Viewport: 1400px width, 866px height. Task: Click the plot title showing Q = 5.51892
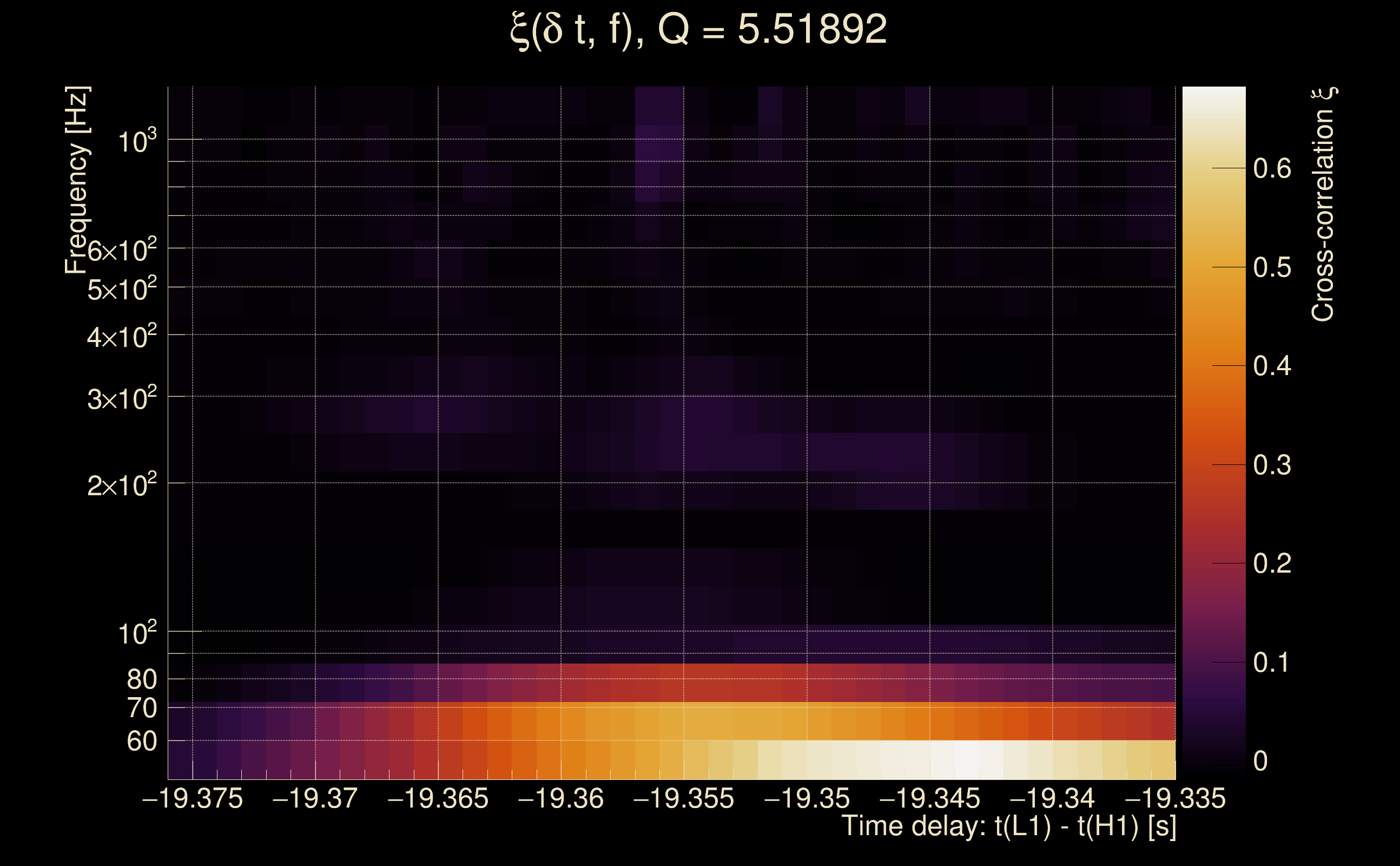(x=698, y=30)
